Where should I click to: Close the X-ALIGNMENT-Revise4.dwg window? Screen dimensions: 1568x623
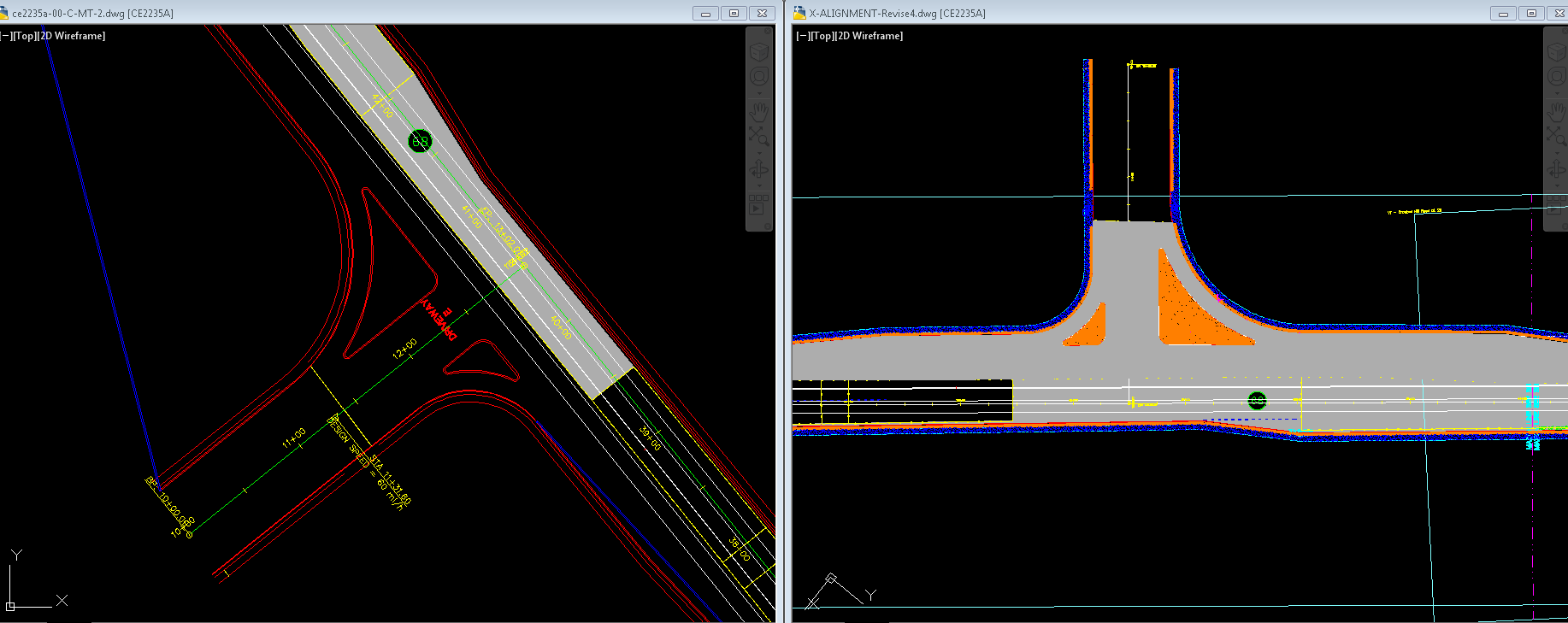pos(1559,13)
